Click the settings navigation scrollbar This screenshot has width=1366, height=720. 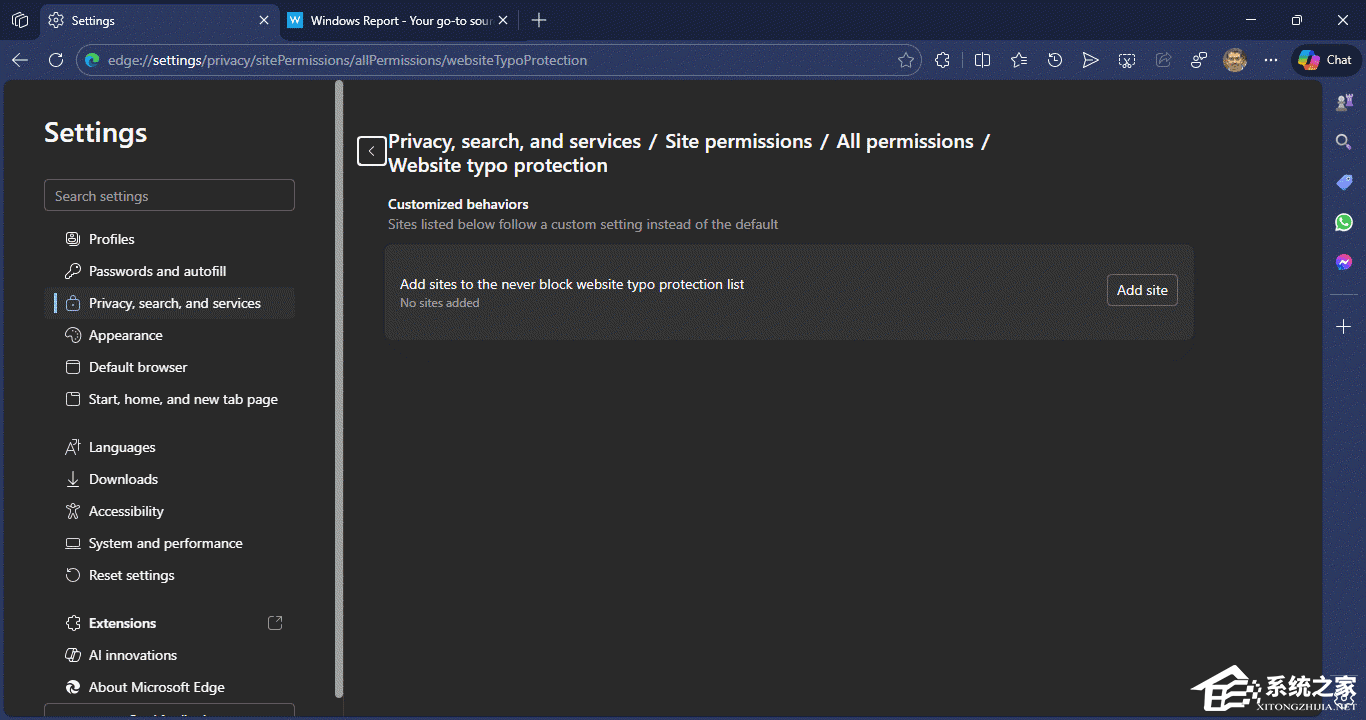click(x=339, y=388)
